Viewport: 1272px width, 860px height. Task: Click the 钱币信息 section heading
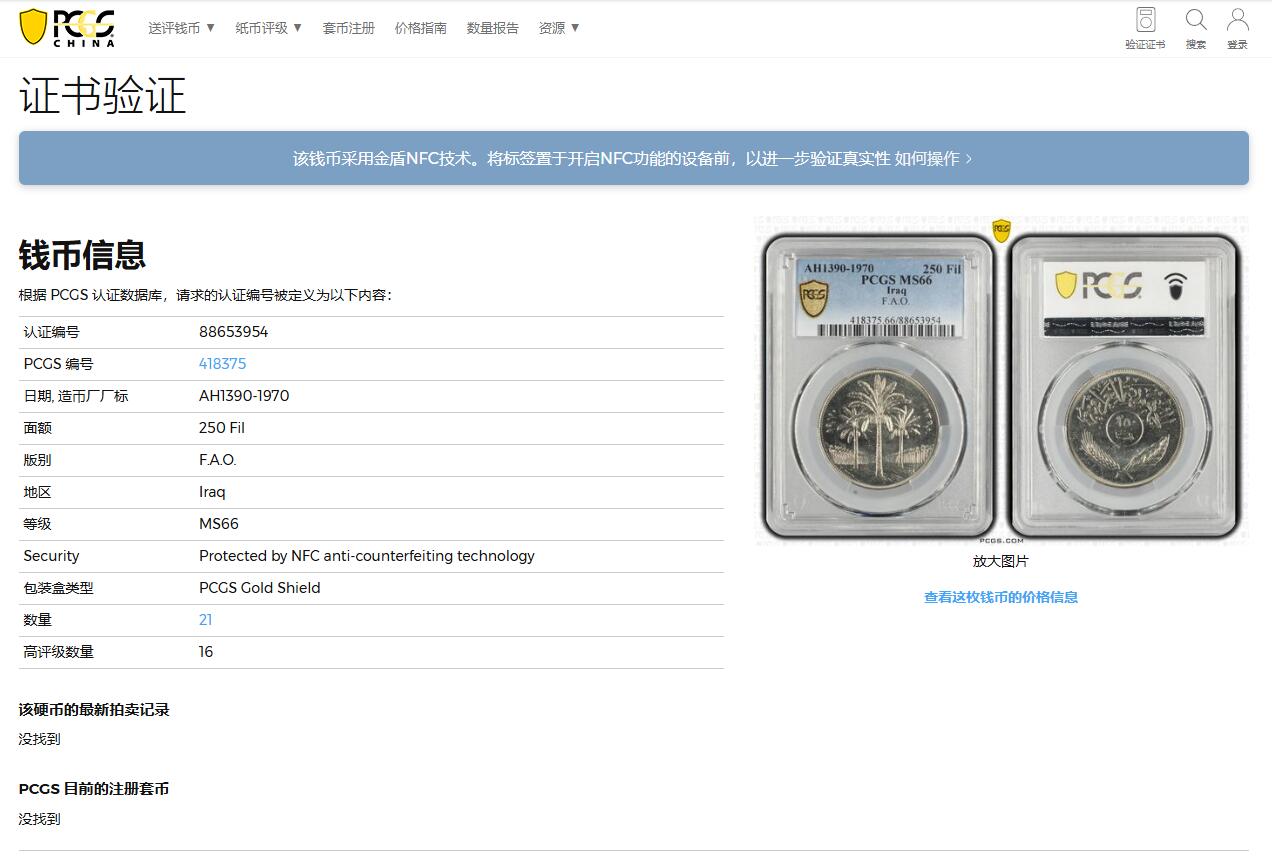click(82, 255)
